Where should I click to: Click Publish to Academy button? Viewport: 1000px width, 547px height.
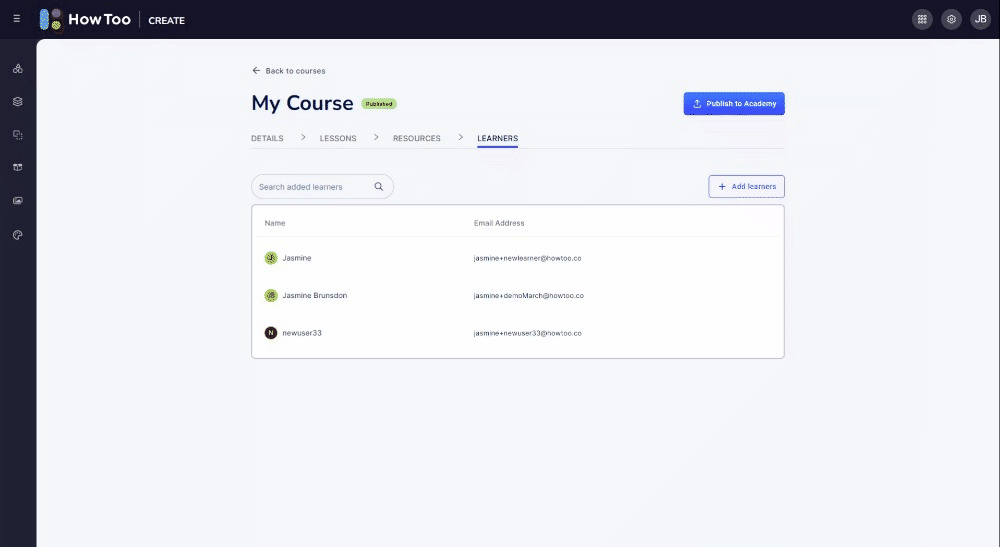click(734, 104)
